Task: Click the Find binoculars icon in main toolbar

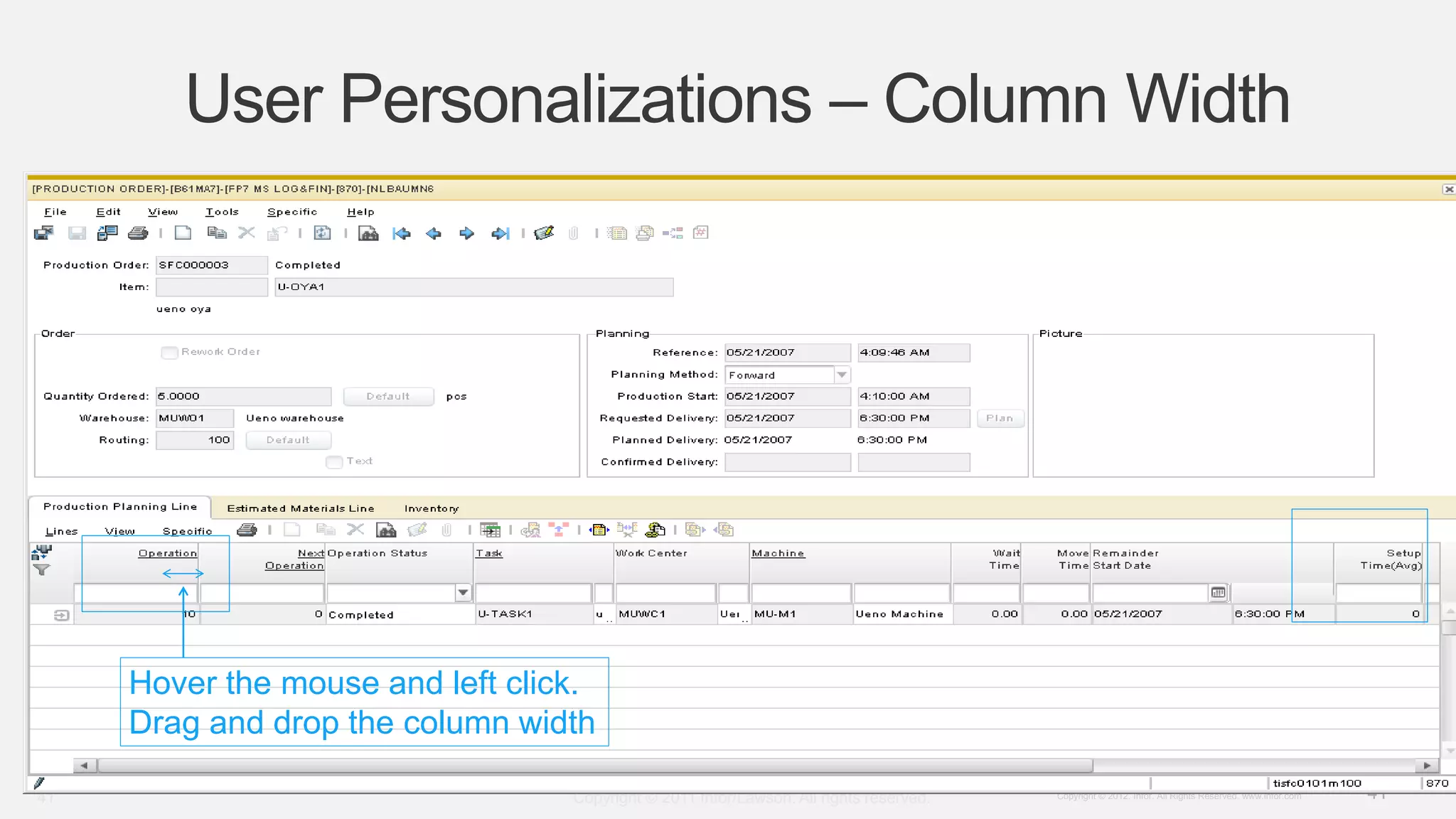Action: [x=368, y=233]
